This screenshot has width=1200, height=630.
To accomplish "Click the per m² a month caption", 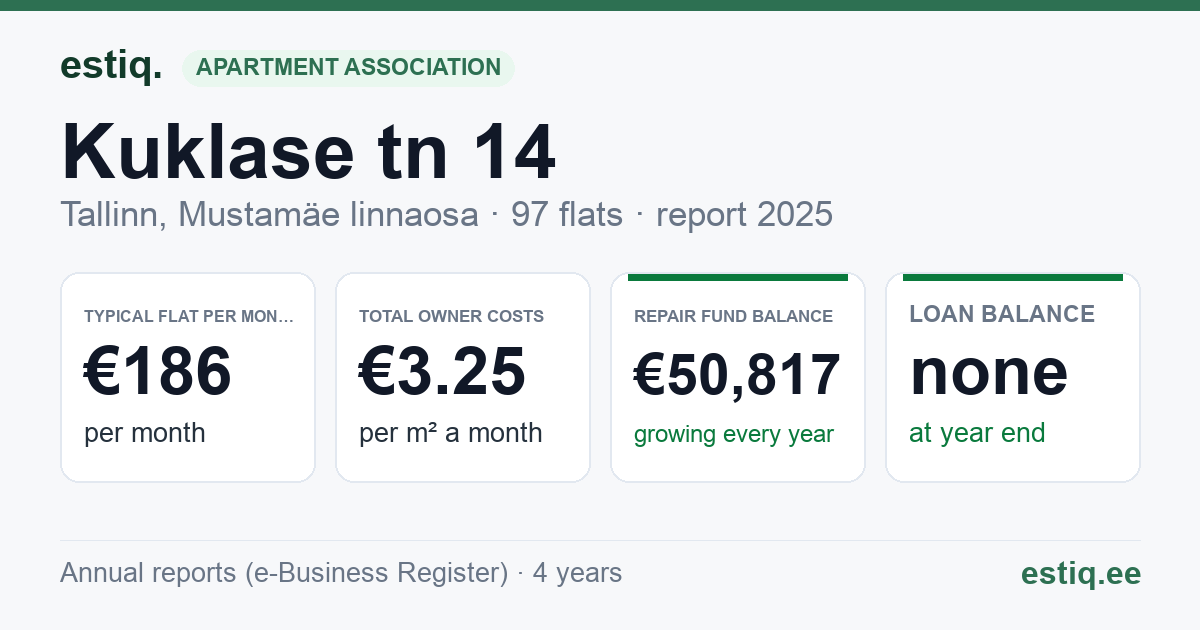I will [x=451, y=433].
